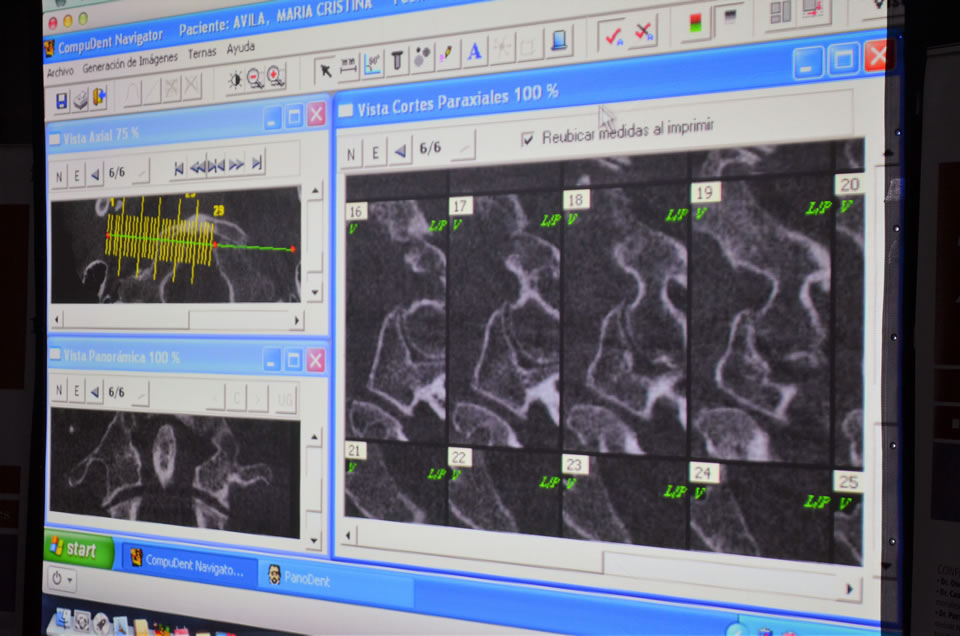Click the Save (floppy disk) toolbar icon
The height and width of the screenshot is (636, 960).
[x=61, y=102]
